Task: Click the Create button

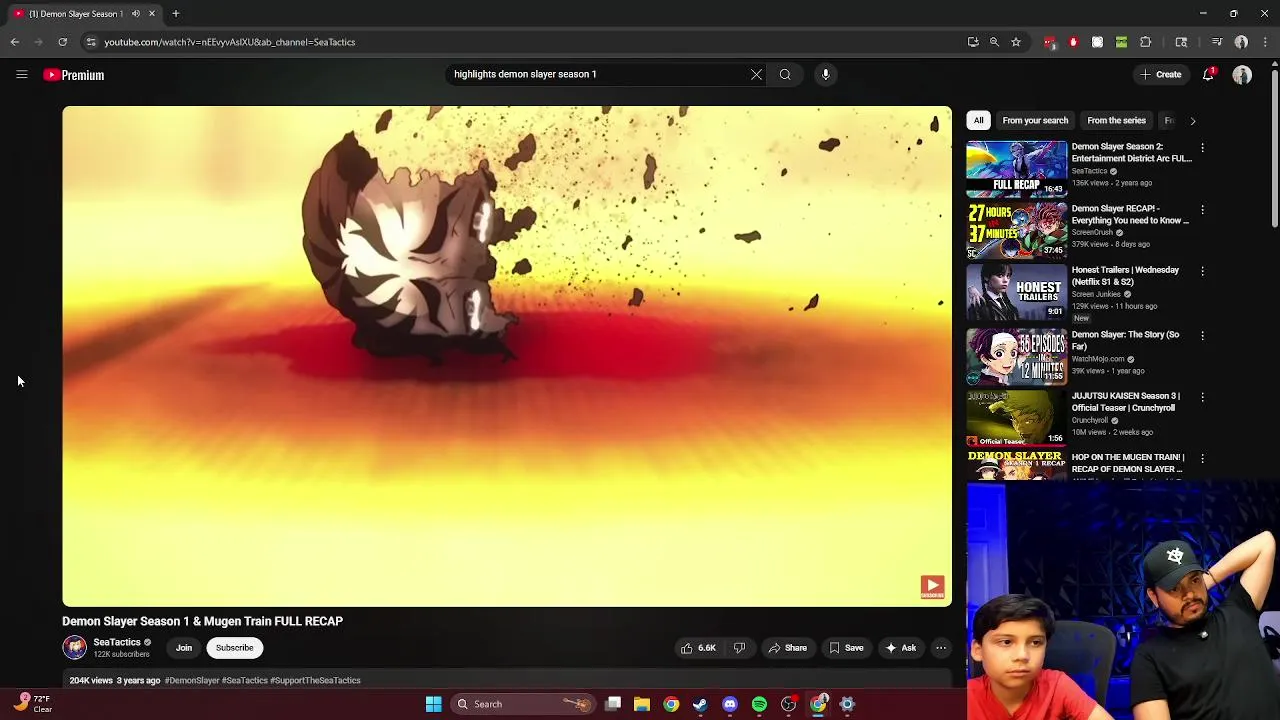Action: point(1161,74)
